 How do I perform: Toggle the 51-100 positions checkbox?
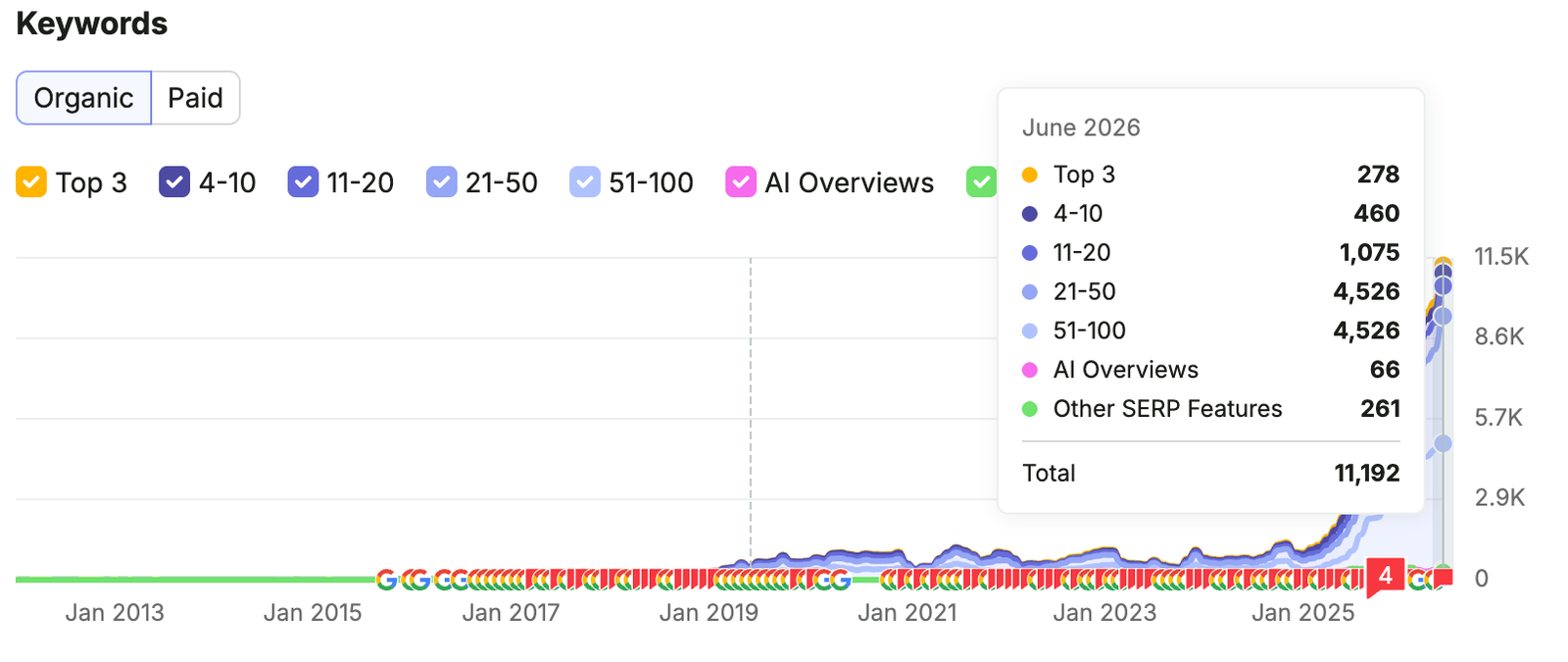pos(585,182)
